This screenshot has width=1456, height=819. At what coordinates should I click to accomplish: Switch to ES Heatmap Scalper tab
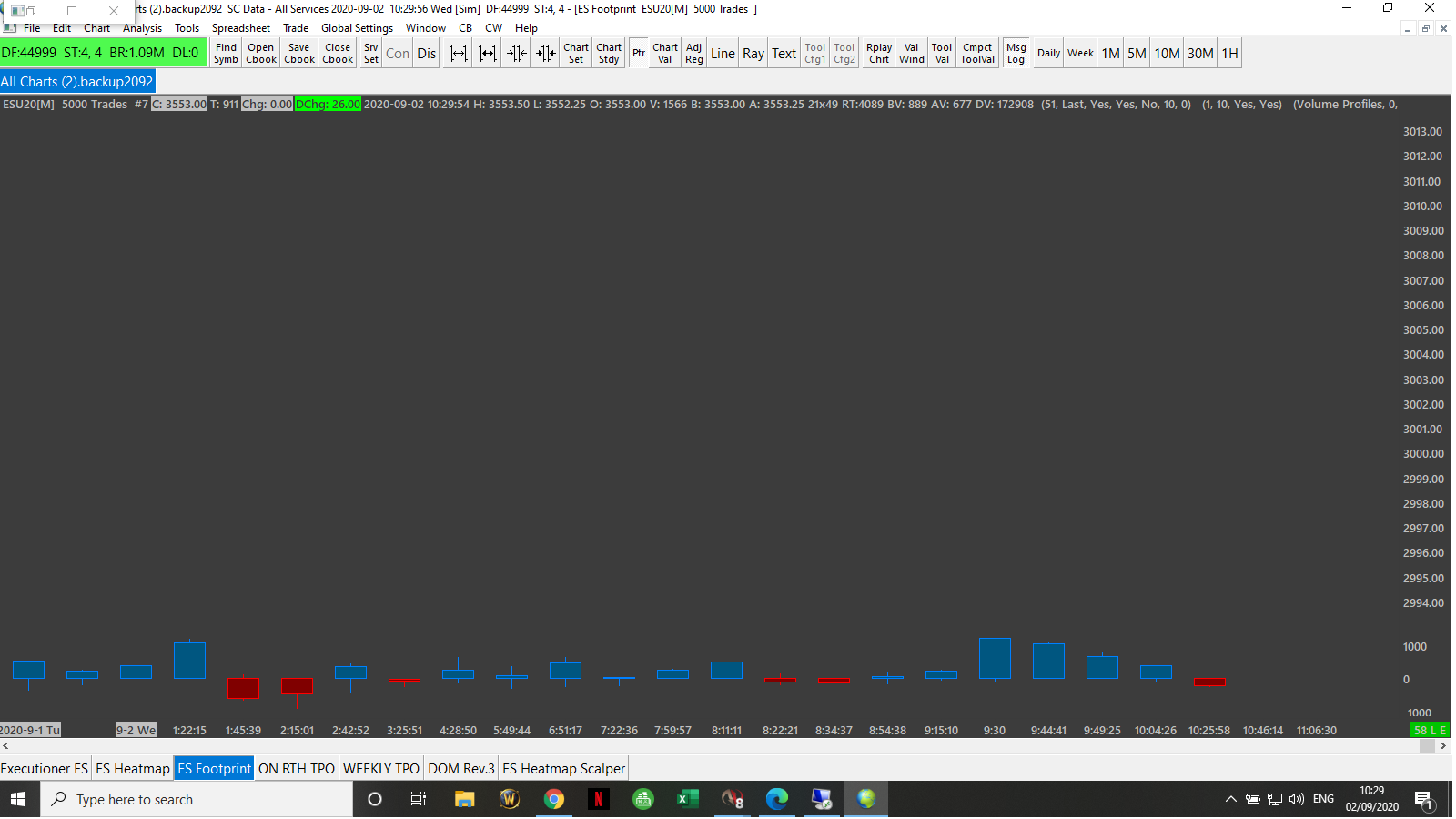pyautogui.click(x=564, y=769)
